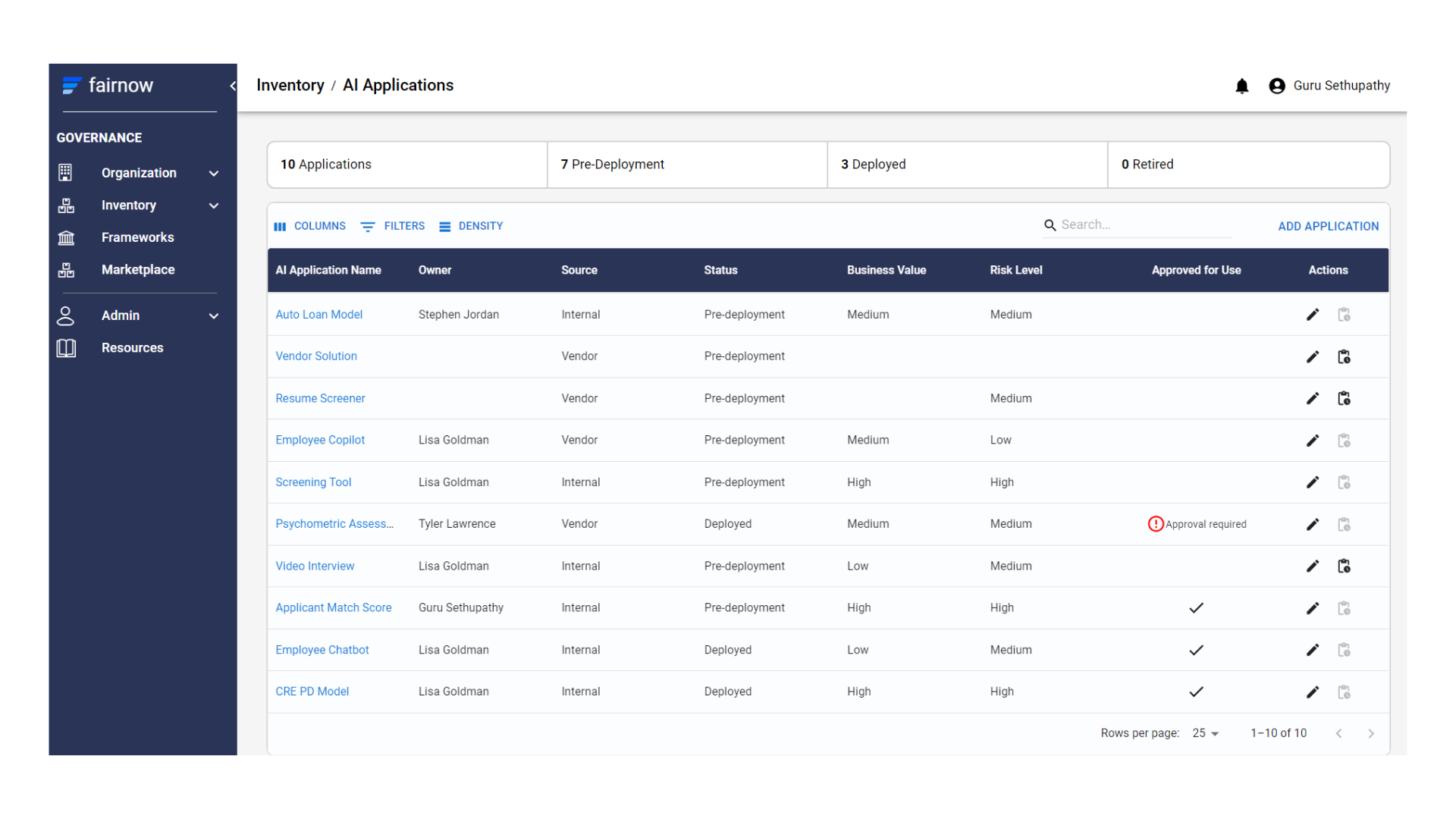The width and height of the screenshot is (1456, 819).
Task: Click the edit pencil for Auto Loan Model
Action: [x=1313, y=314]
